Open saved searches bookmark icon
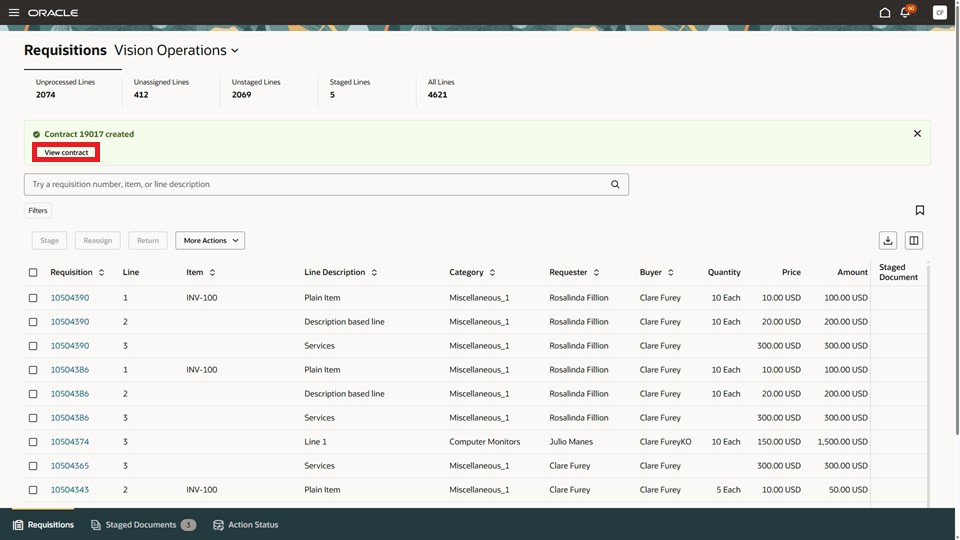Image resolution: width=960 pixels, height=540 pixels. tap(919, 210)
